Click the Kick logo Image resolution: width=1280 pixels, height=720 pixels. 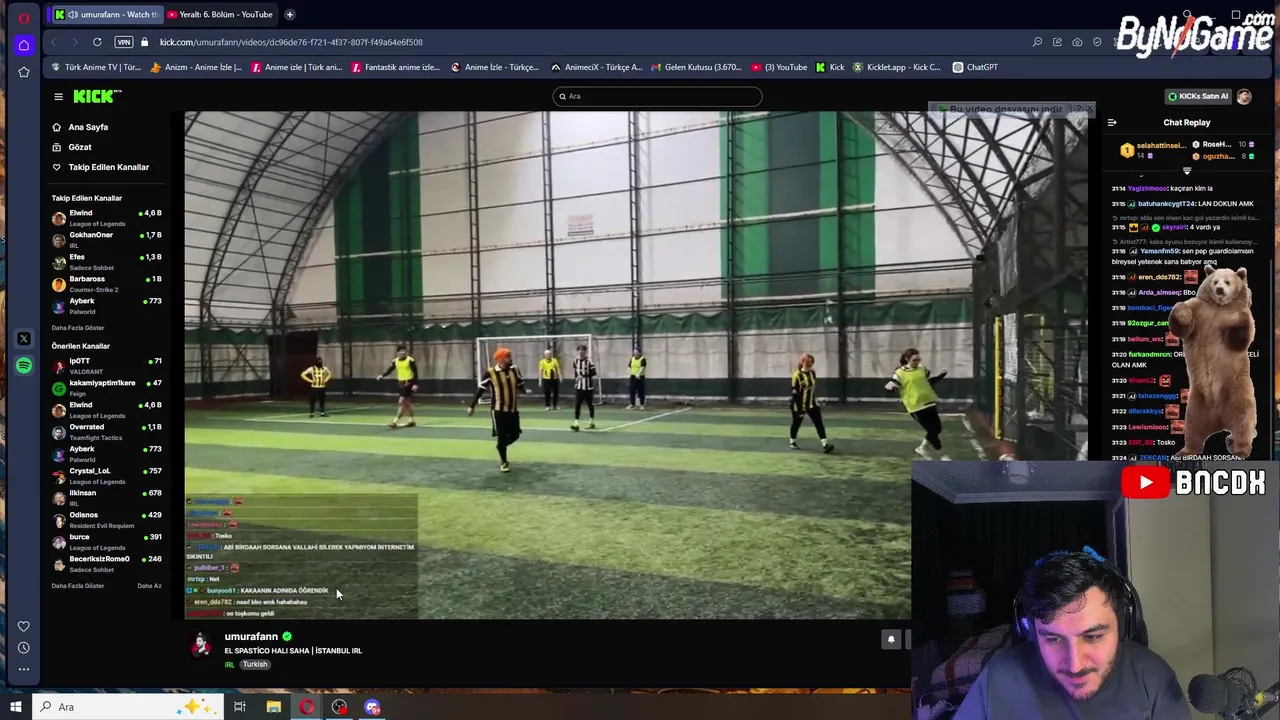point(97,96)
